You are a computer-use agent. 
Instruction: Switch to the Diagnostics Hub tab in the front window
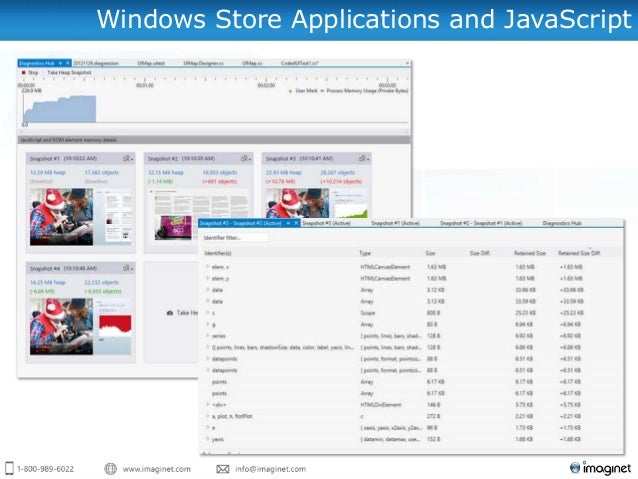click(x=562, y=223)
